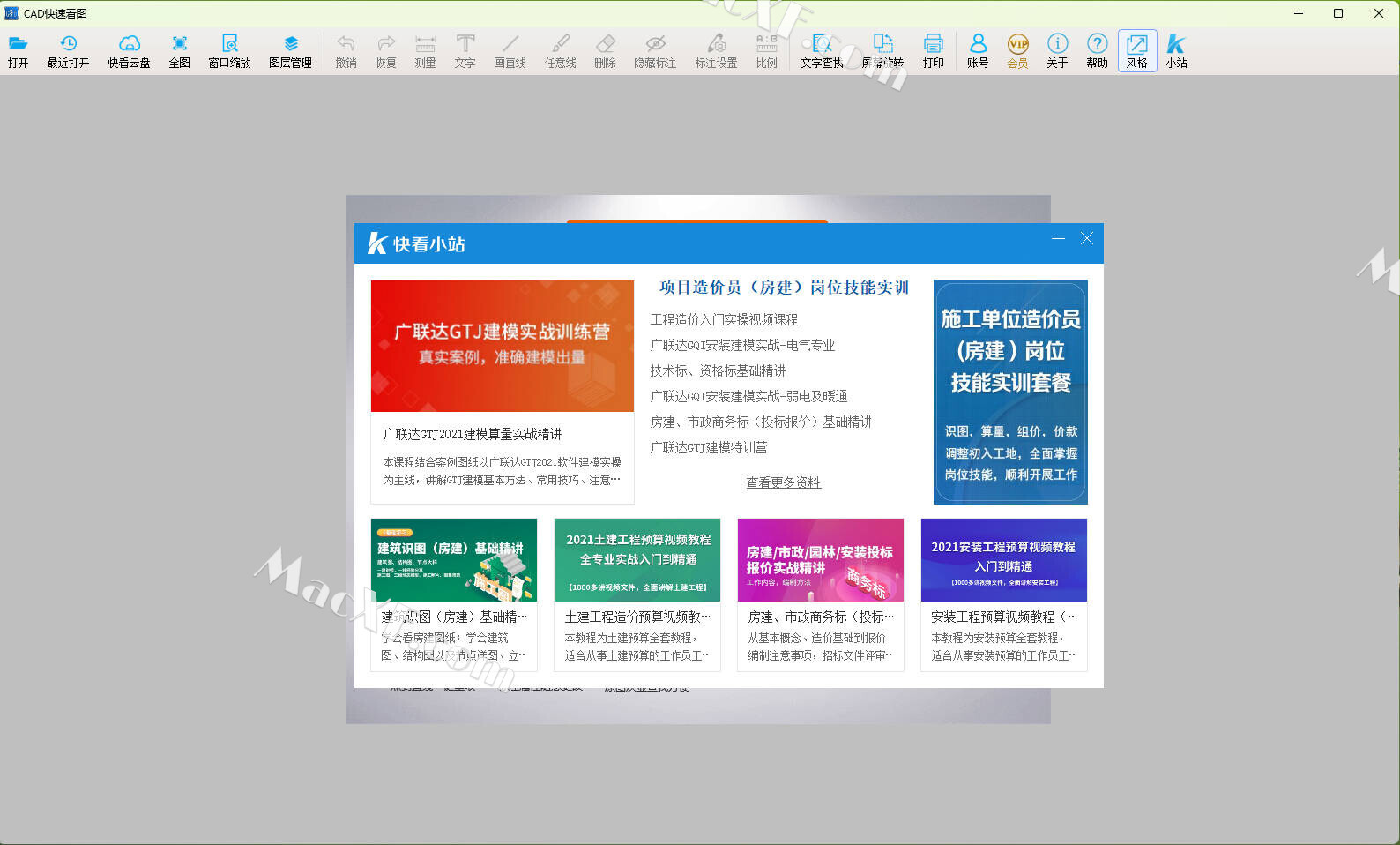Open the VIP 会员 membership icon

pos(1017,51)
